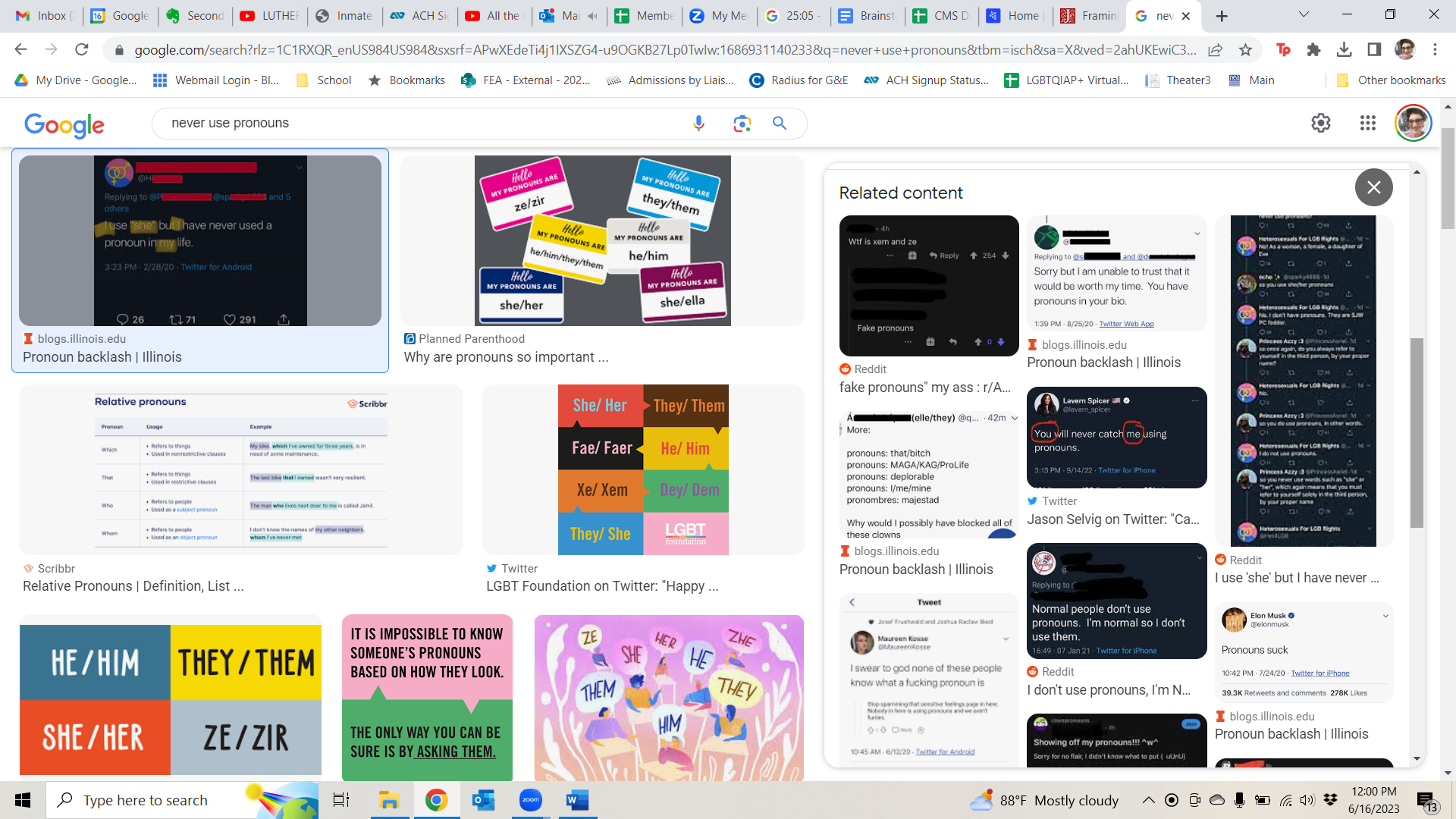Close the Related content panel
This screenshot has width=1456, height=819.
point(1373,187)
